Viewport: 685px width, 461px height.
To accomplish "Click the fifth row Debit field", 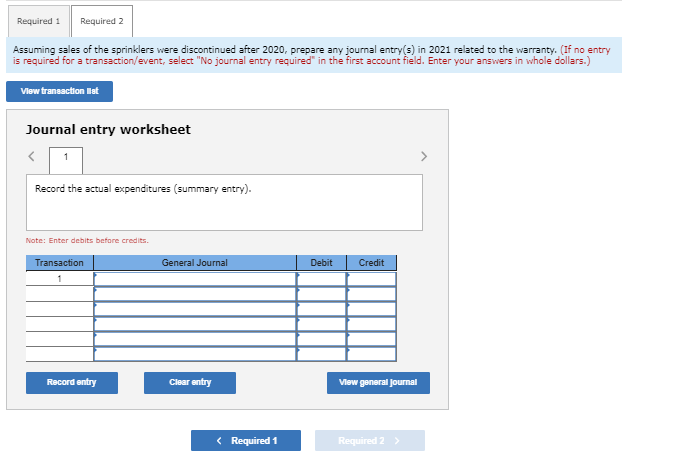I will (x=322, y=339).
